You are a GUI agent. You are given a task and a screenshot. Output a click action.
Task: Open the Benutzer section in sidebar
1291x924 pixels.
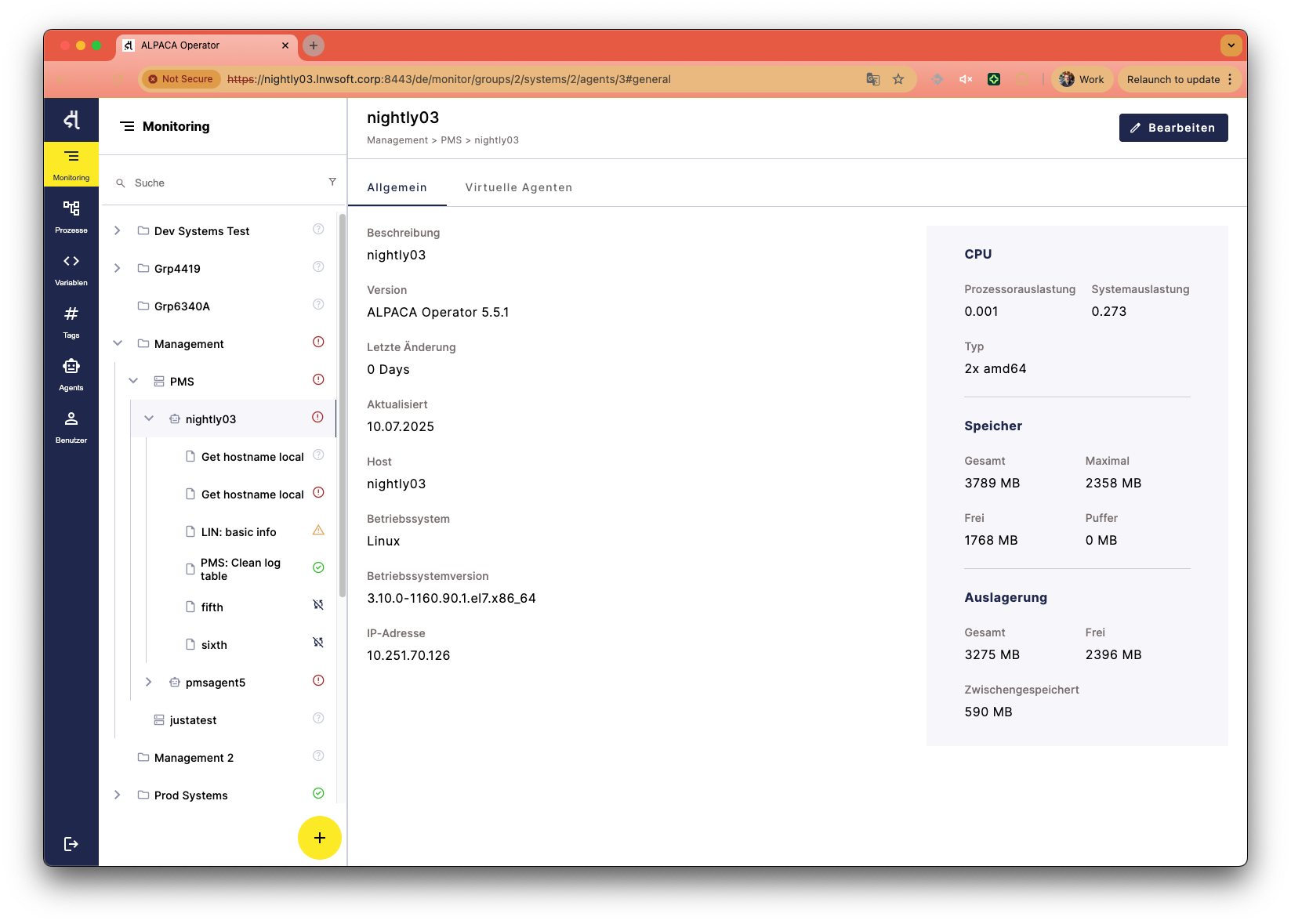71,427
